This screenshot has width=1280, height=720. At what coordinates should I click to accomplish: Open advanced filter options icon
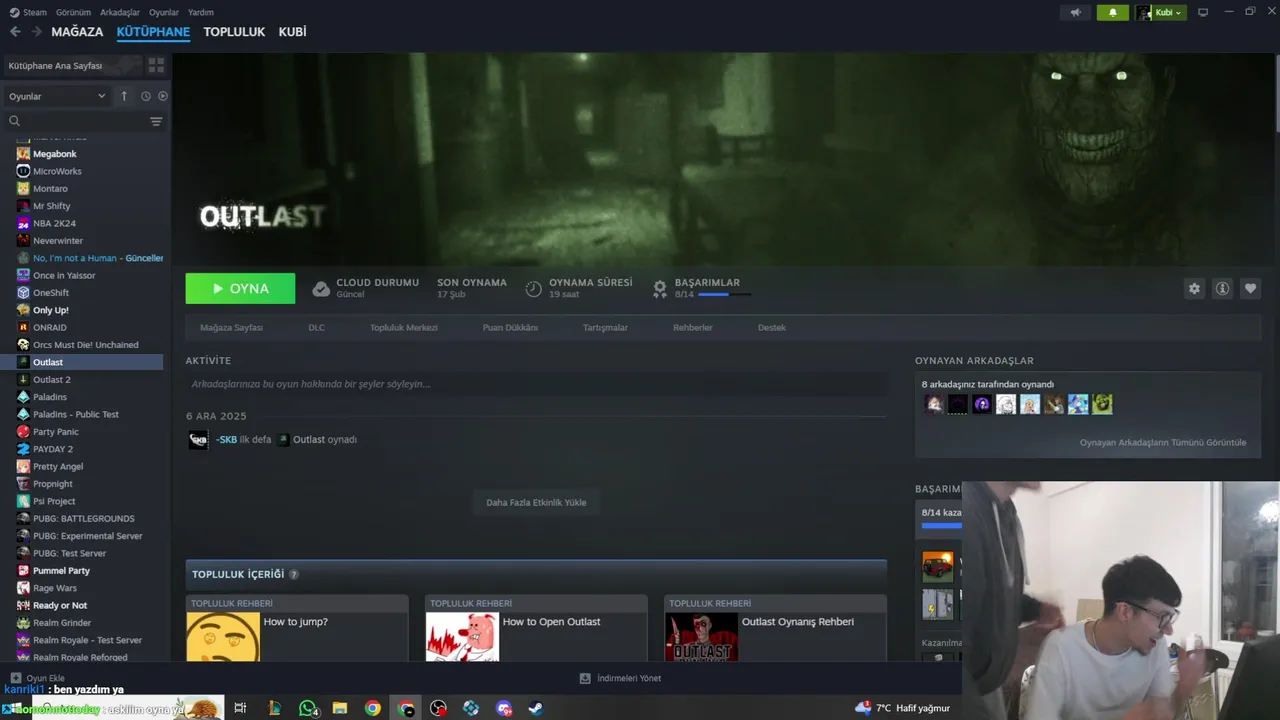(x=156, y=121)
